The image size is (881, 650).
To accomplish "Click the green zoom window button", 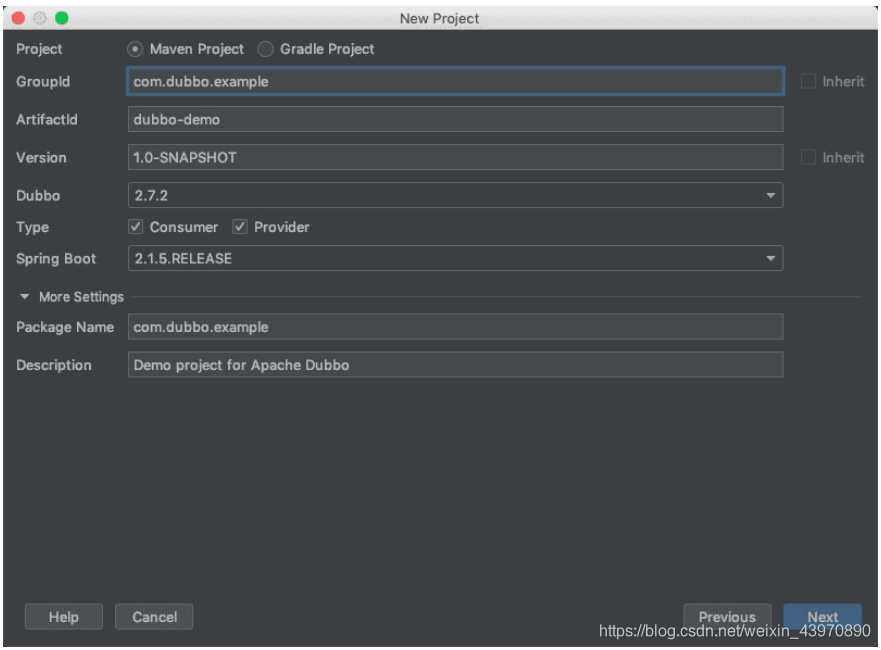I will tap(62, 18).
